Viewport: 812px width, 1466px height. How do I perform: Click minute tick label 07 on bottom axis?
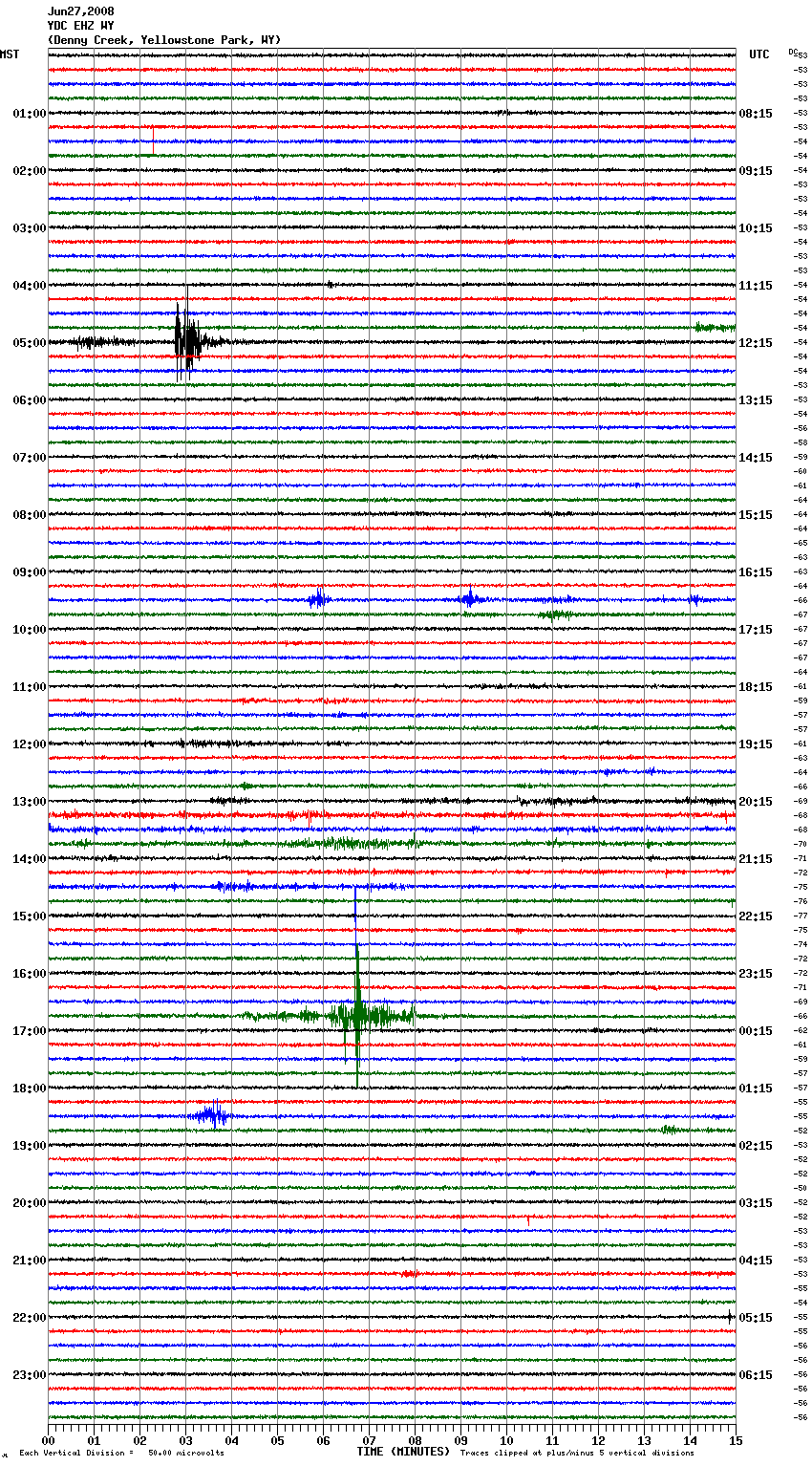click(x=369, y=1440)
